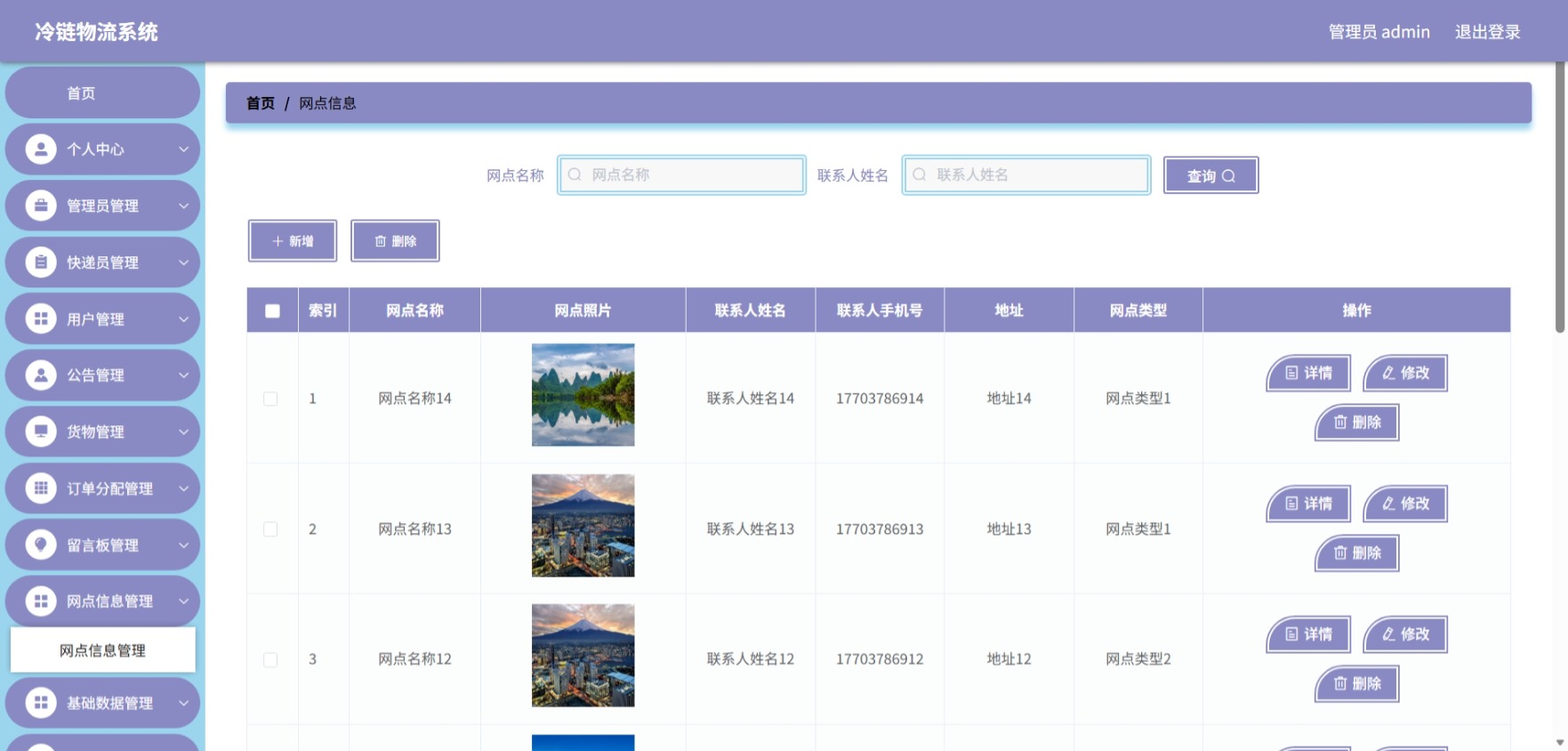Expand 留言板管理 menu chevron
The width and height of the screenshot is (1568, 751).
(x=183, y=545)
